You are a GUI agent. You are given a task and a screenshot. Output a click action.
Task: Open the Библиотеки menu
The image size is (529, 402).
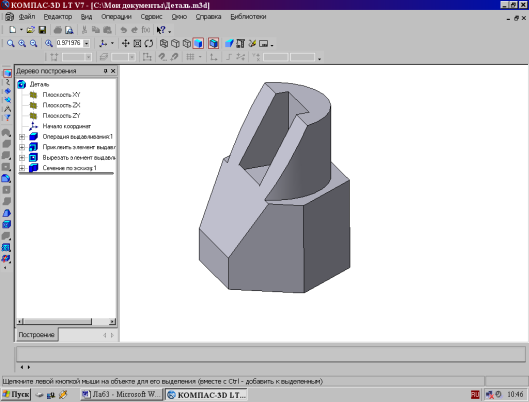(x=248, y=17)
